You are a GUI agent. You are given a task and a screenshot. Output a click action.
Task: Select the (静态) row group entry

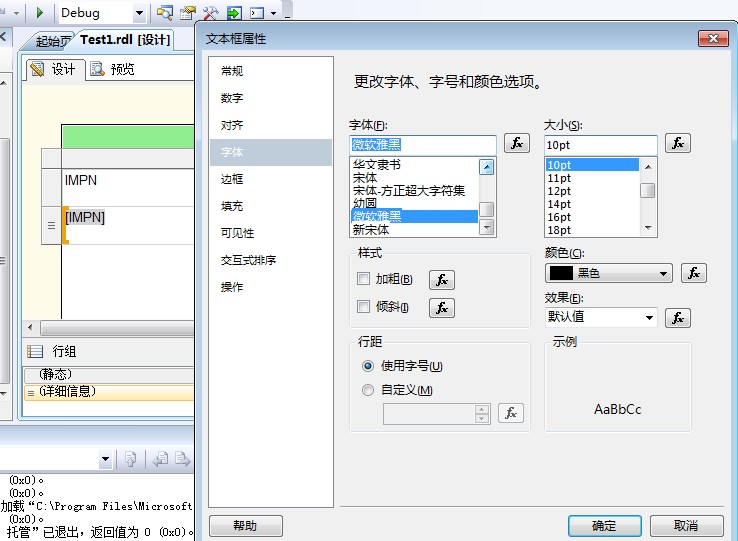tap(109, 375)
